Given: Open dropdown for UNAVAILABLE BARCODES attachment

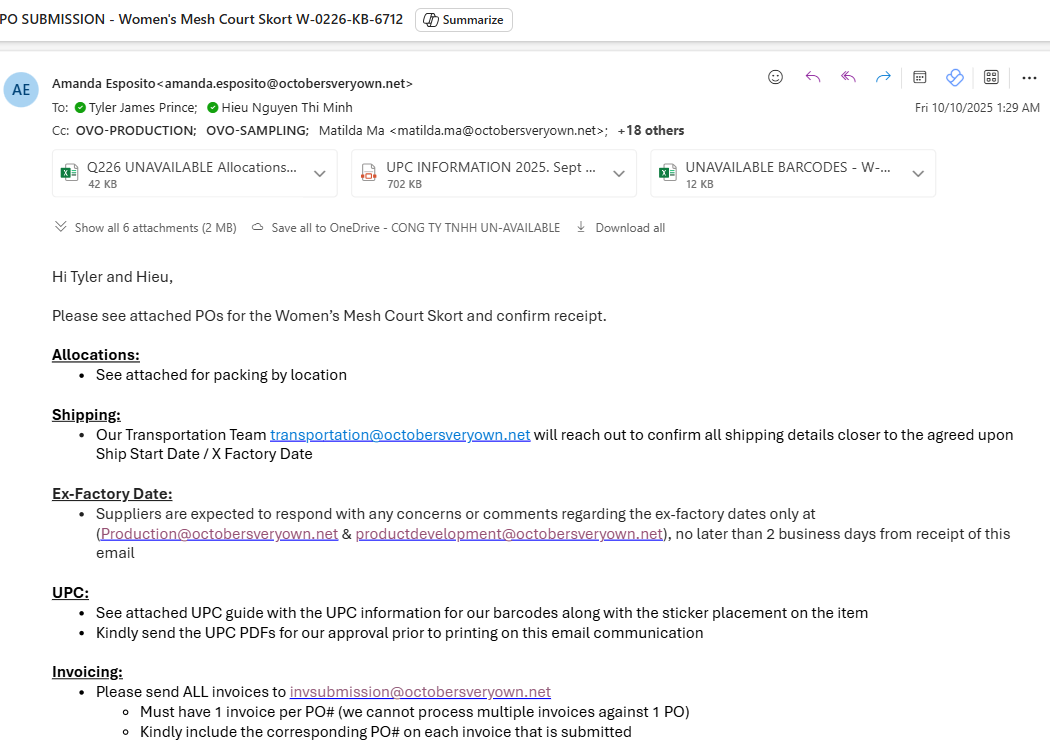Looking at the screenshot, I should 917,174.
